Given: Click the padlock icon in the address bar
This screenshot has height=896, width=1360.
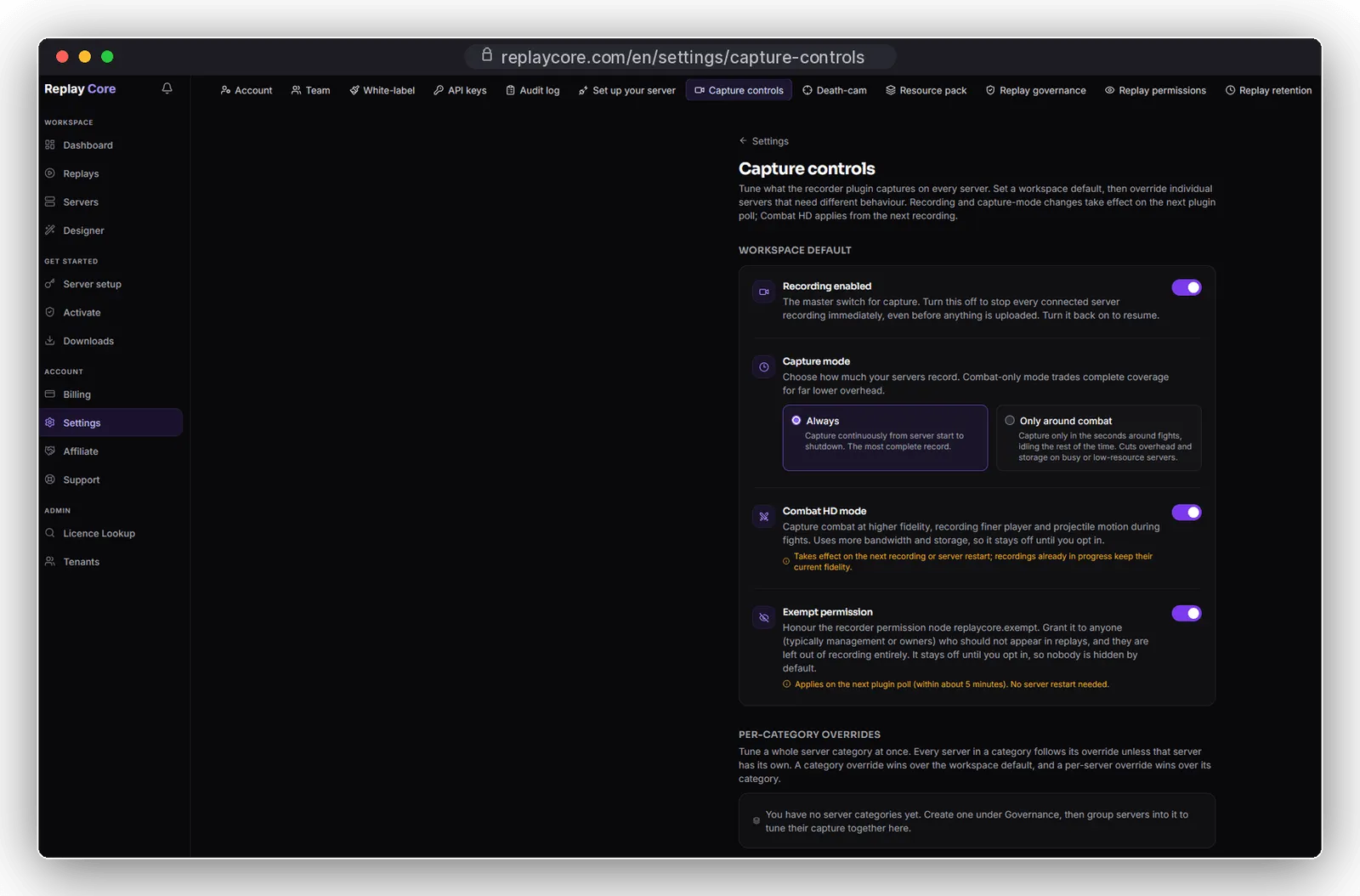Looking at the screenshot, I should pos(487,55).
